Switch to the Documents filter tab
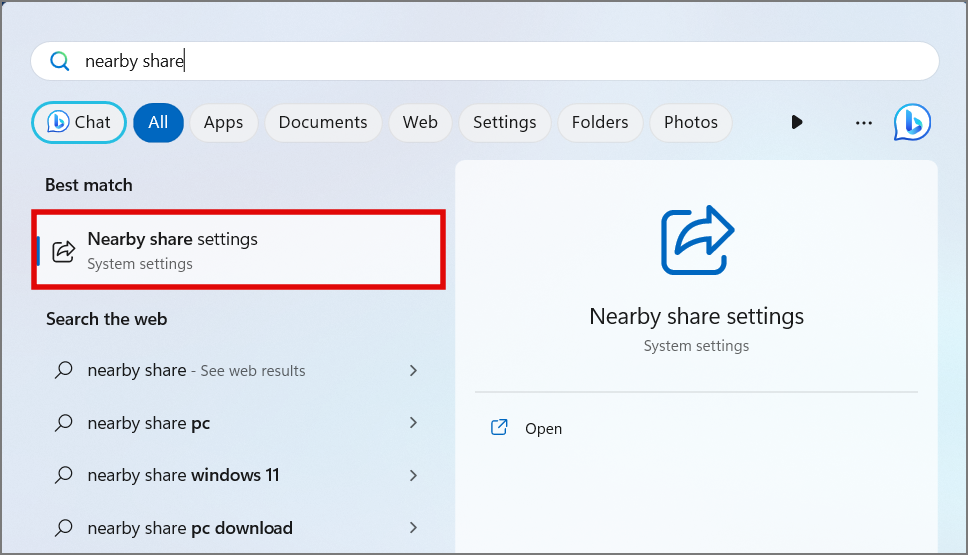The height and width of the screenshot is (555, 968). pyautogui.click(x=323, y=122)
